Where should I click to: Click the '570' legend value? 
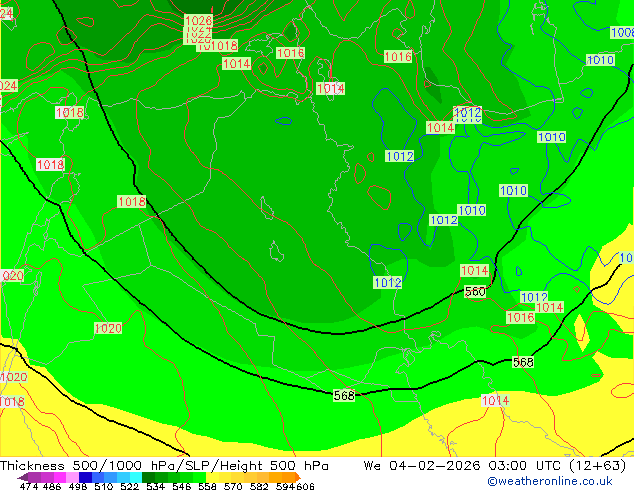point(233,486)
